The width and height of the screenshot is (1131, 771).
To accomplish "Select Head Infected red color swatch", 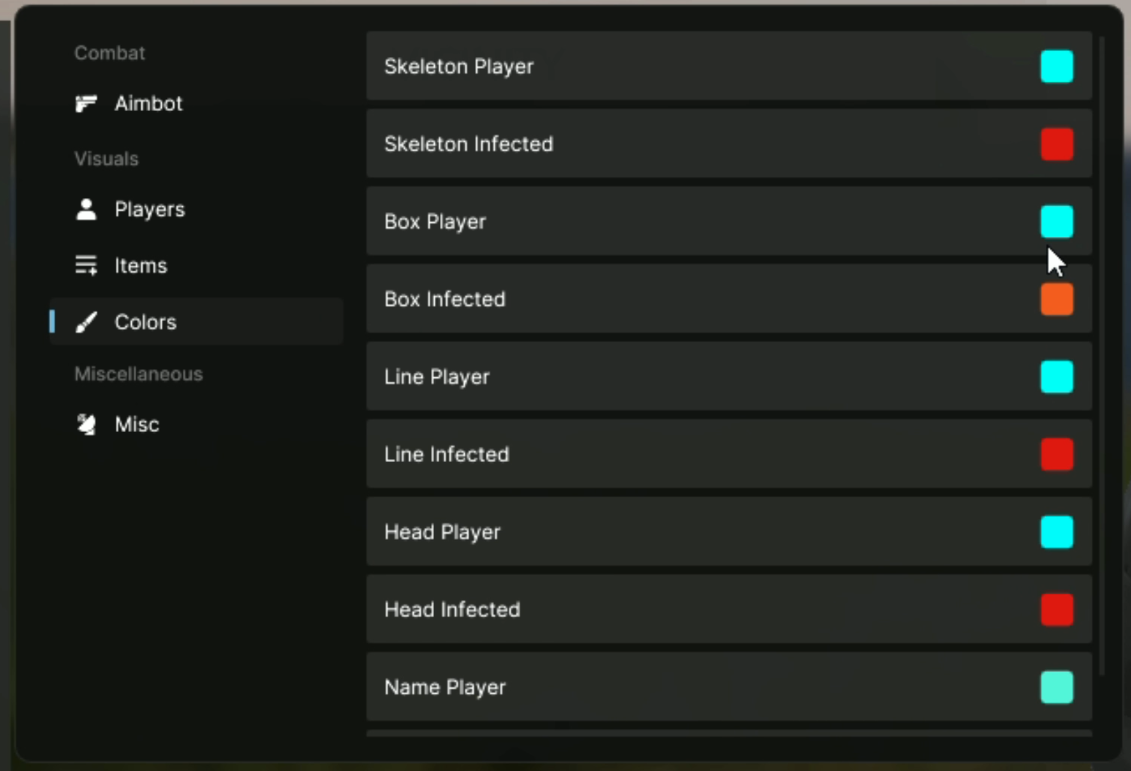I will 1056,610.
